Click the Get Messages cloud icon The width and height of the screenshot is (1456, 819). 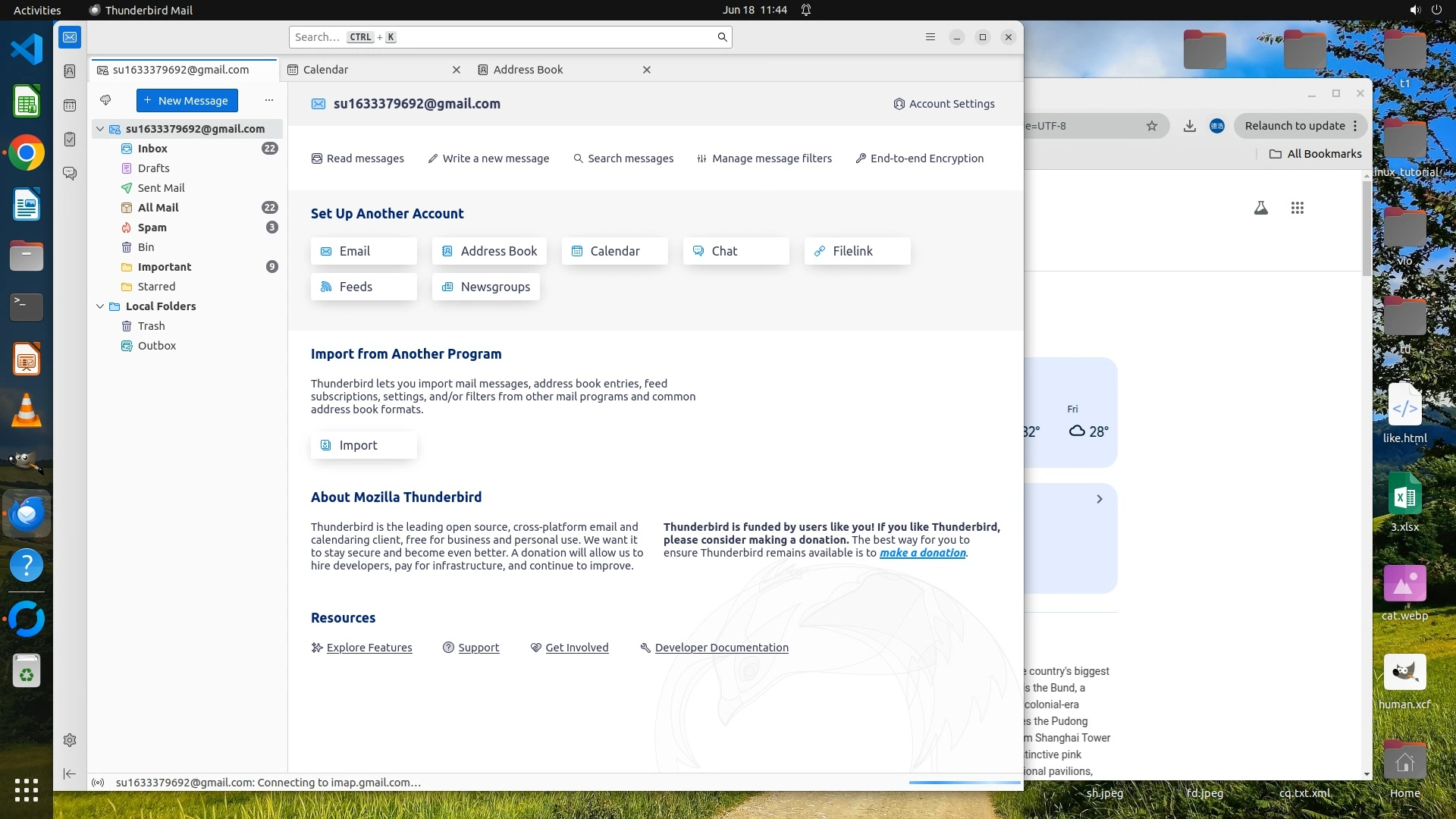pos(105,100)
